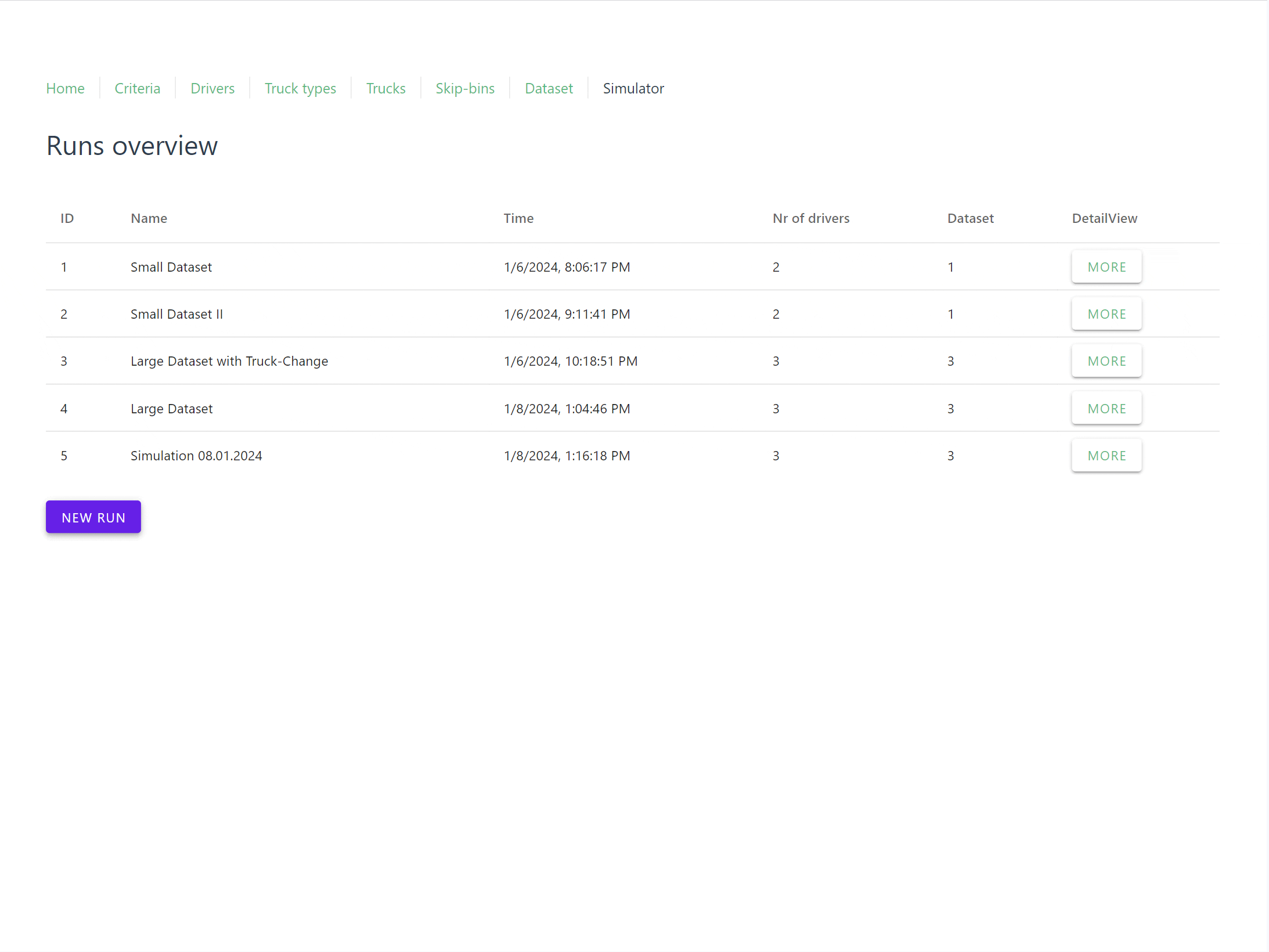The image size is (1269, 952).
Task: Select the 'Simulation 08.01.2024' name cell
Action: point(196,456)
